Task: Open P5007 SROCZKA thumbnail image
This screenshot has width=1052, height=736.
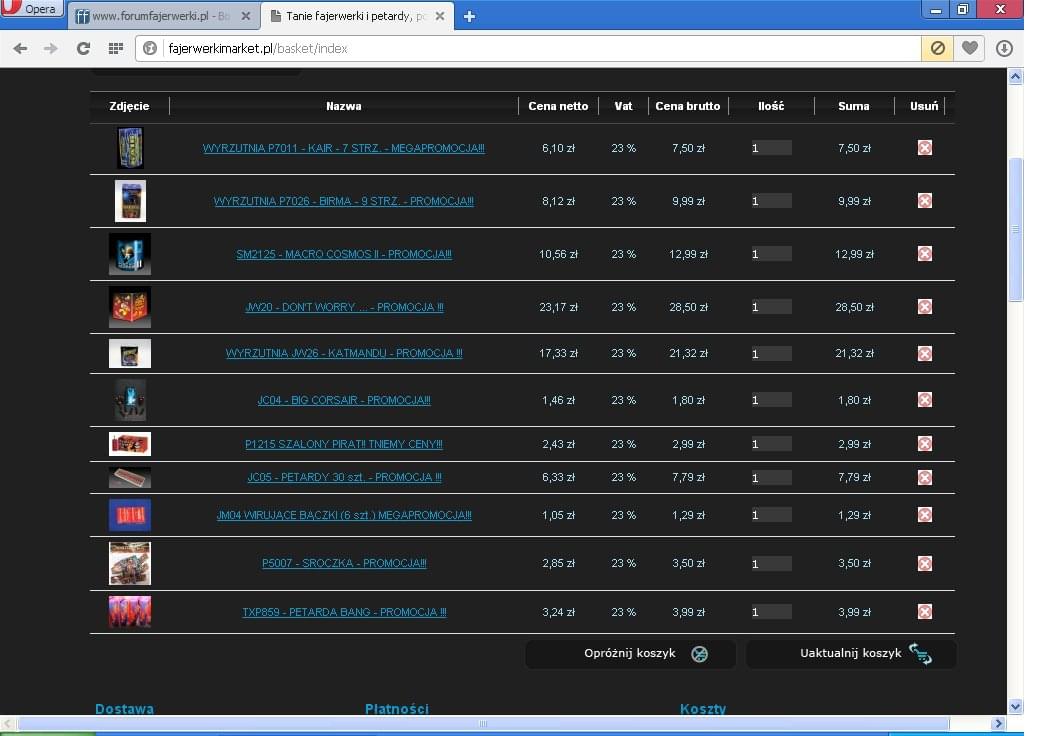Action: [129, 564]
